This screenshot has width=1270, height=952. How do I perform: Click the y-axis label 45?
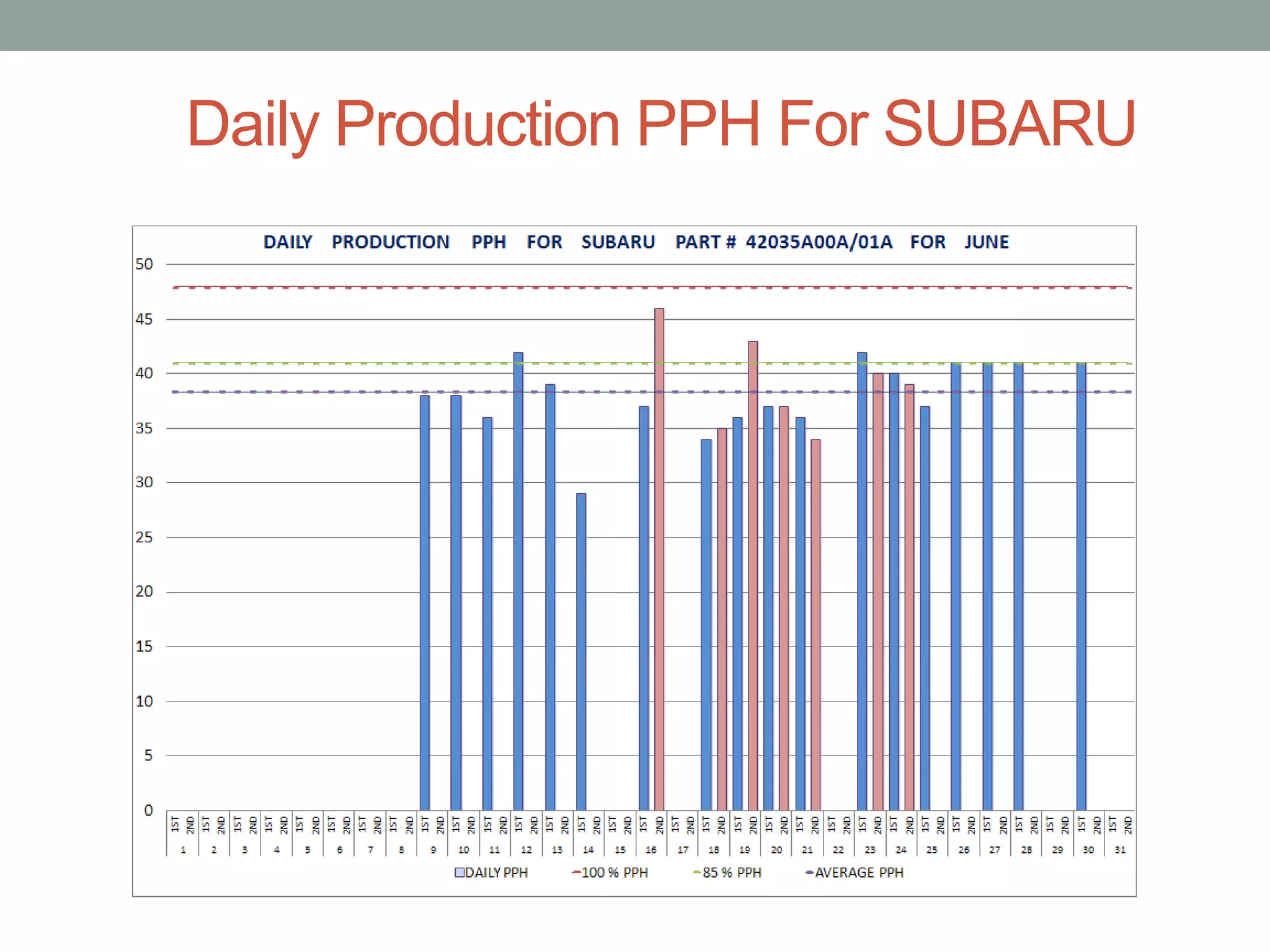[x=144, y=319]
